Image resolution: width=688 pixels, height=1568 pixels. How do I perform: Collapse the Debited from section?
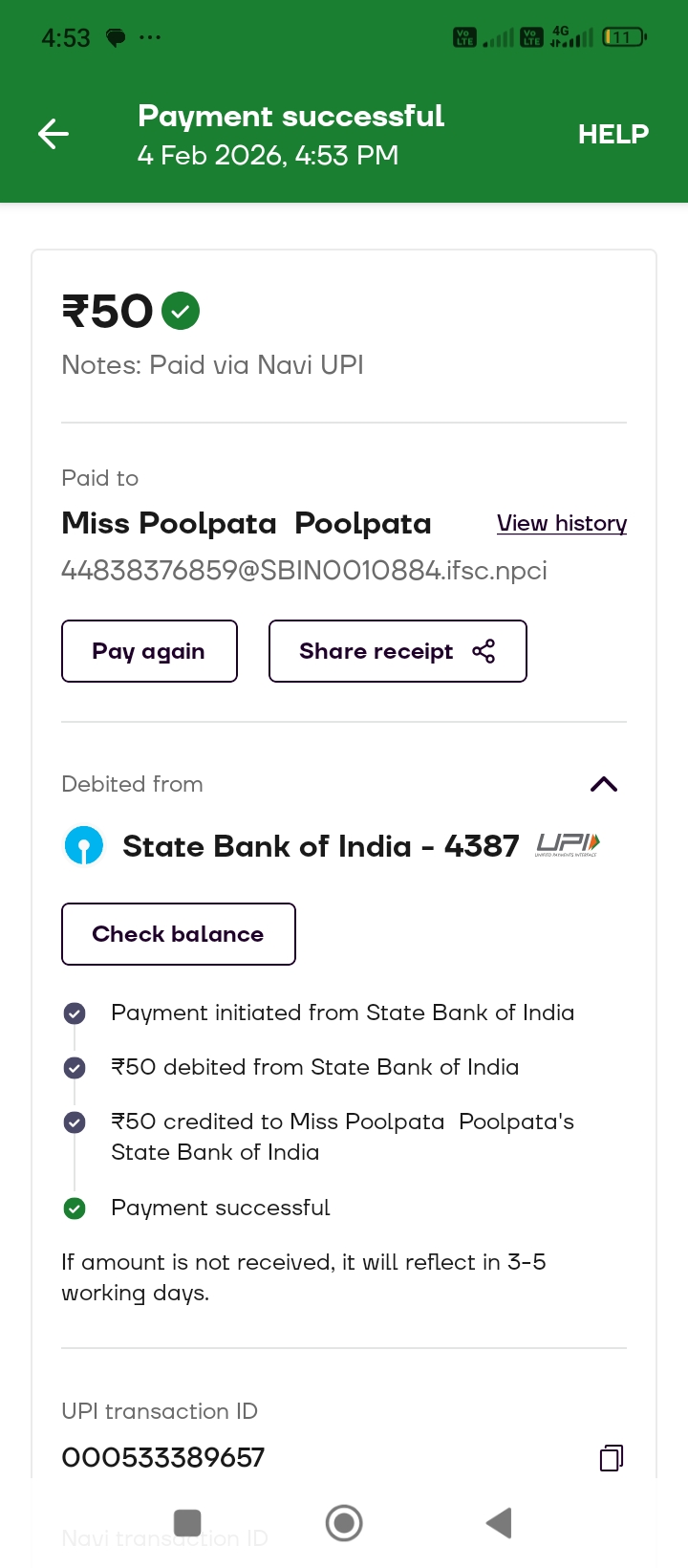[604, 784]
